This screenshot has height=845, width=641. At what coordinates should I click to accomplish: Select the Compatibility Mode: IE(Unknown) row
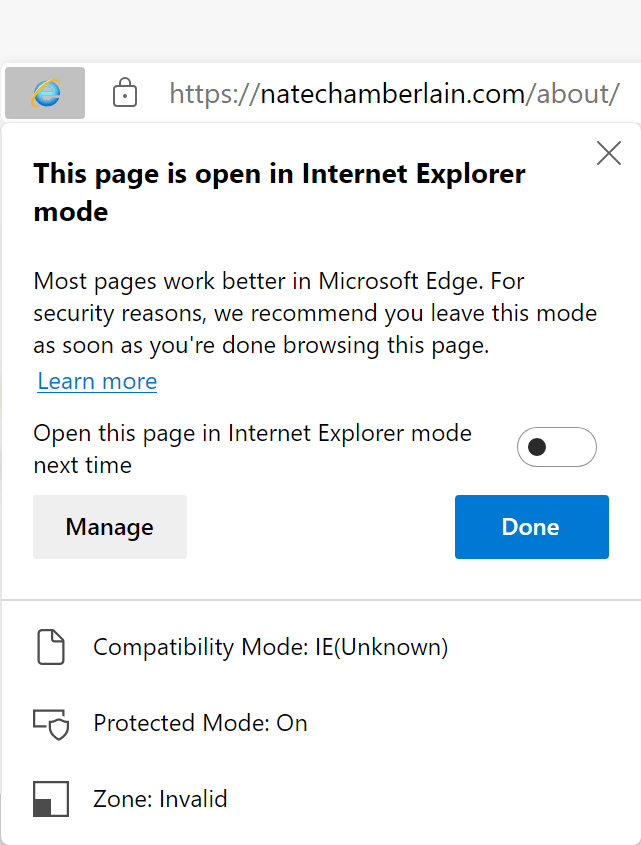click(271, 647)
